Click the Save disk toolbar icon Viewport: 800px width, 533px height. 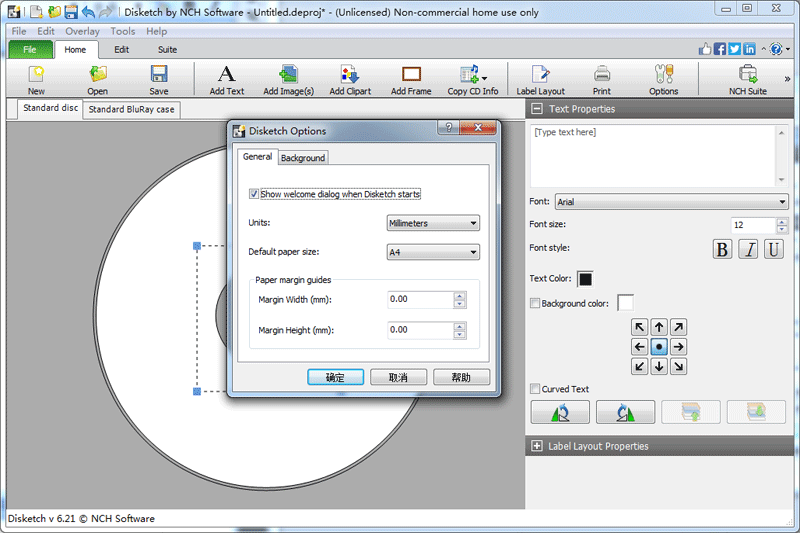pos(159,80)
